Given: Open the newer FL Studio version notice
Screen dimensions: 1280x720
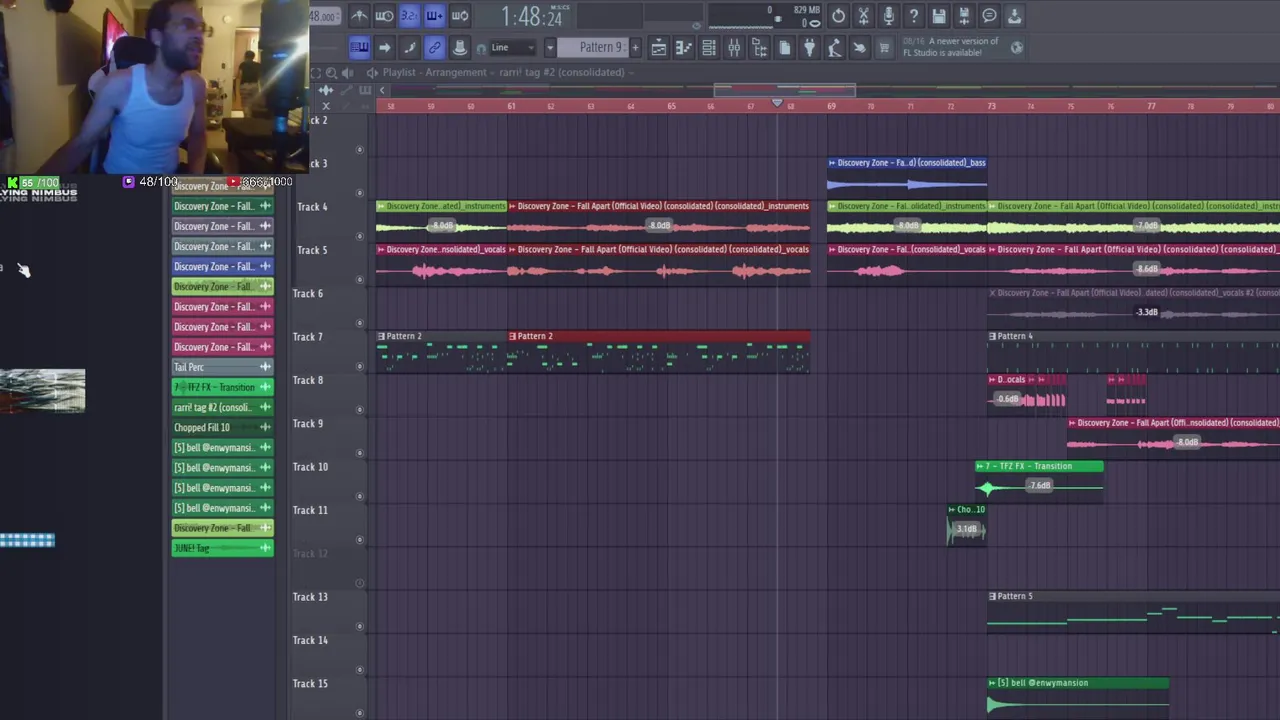Looking at the screenshot, I should coord(950,47).
